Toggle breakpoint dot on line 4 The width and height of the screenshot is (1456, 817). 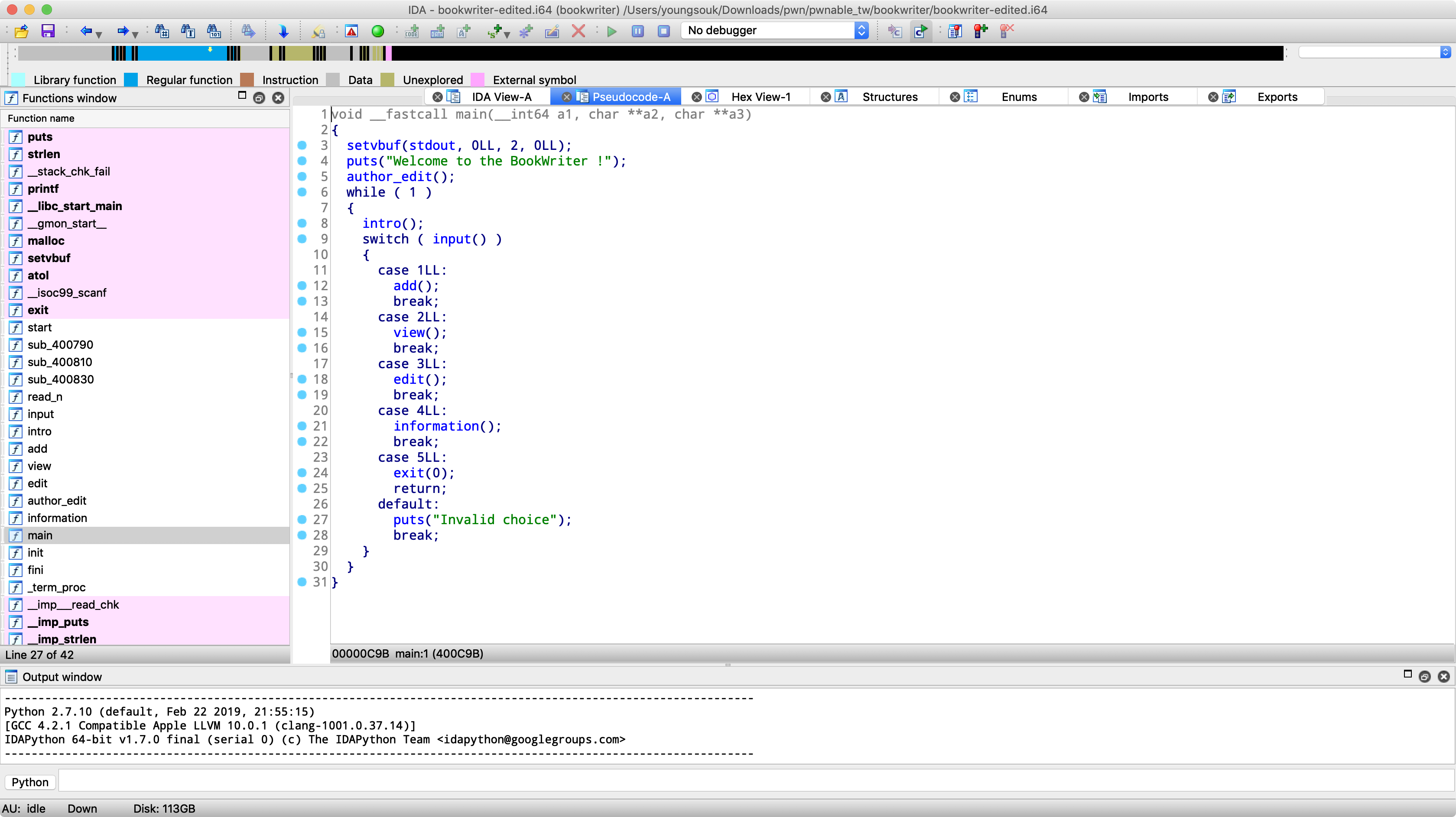[302, 161]
